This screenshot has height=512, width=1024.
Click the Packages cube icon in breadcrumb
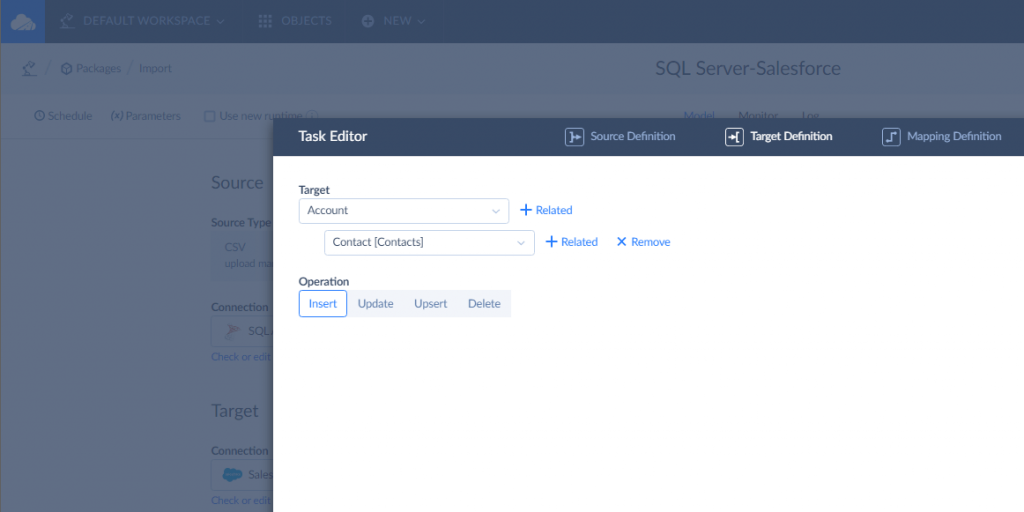click(66, 68)
